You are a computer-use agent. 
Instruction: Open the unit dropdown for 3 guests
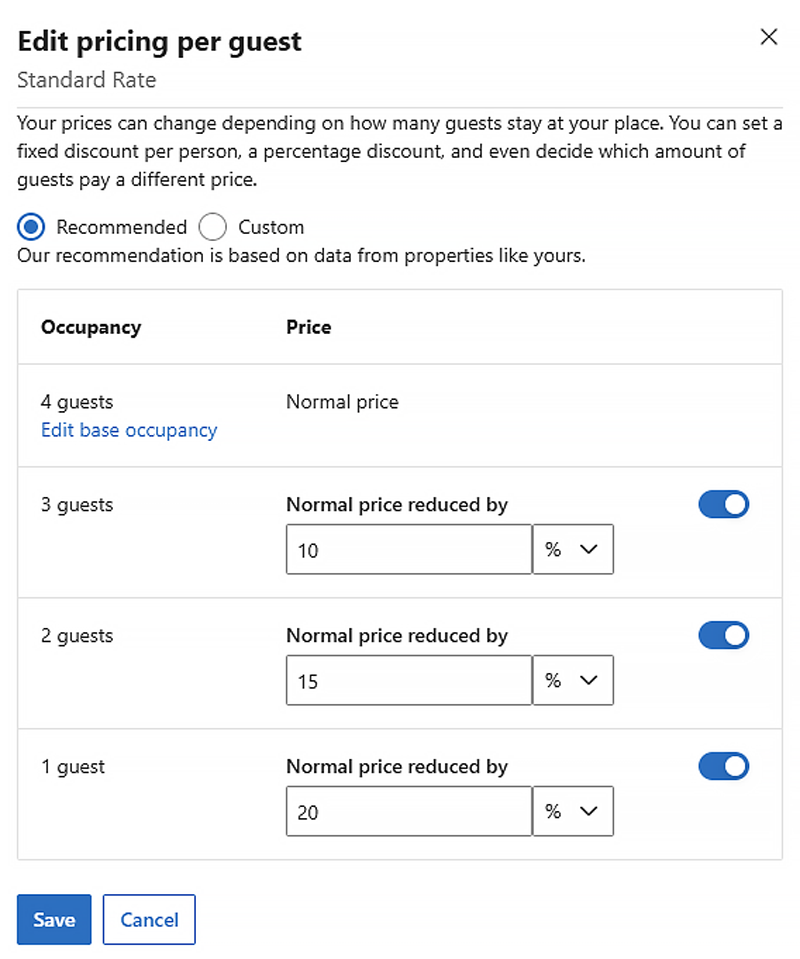click(x=573, y=549)
